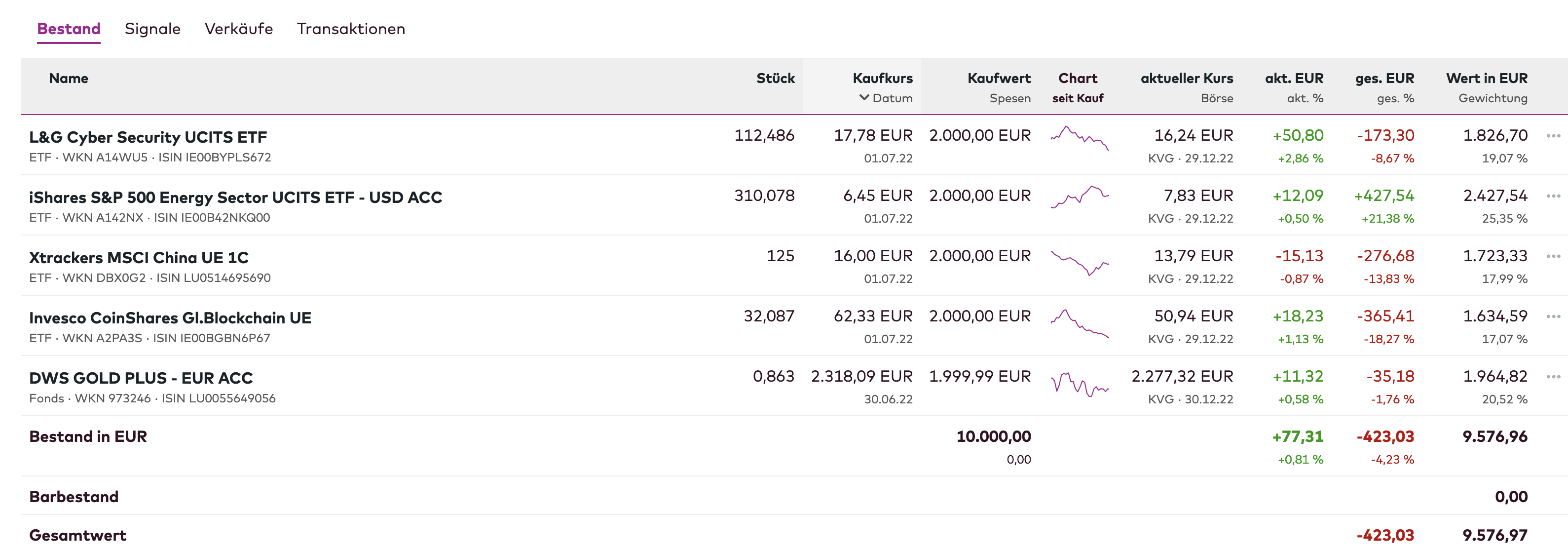Open L&G Cyber Security UCITS ETF details
1568x552 pixels.
pos(148,137)
